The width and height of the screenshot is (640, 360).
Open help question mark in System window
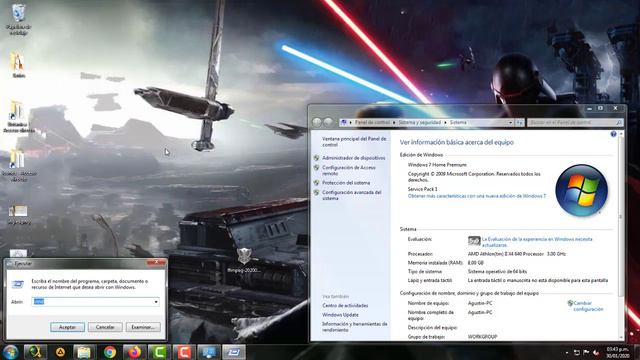pos(613,134)
